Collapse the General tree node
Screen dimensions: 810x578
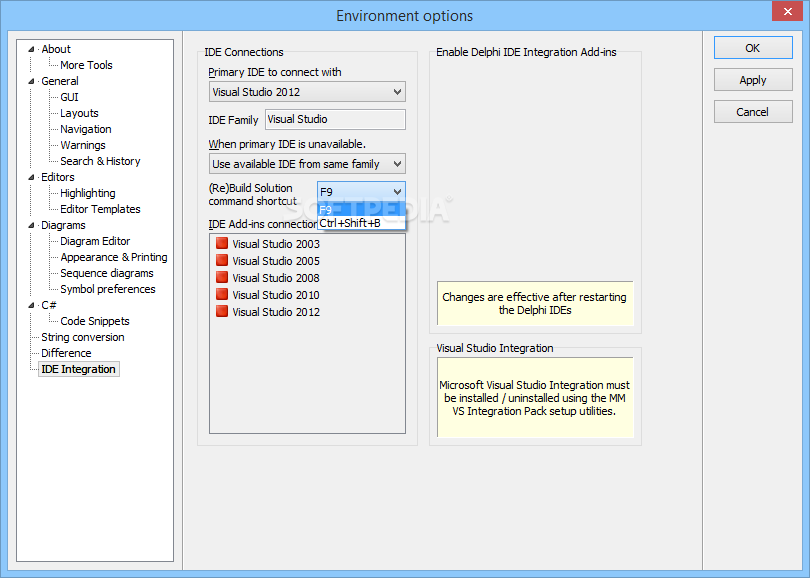pos(32,81)
